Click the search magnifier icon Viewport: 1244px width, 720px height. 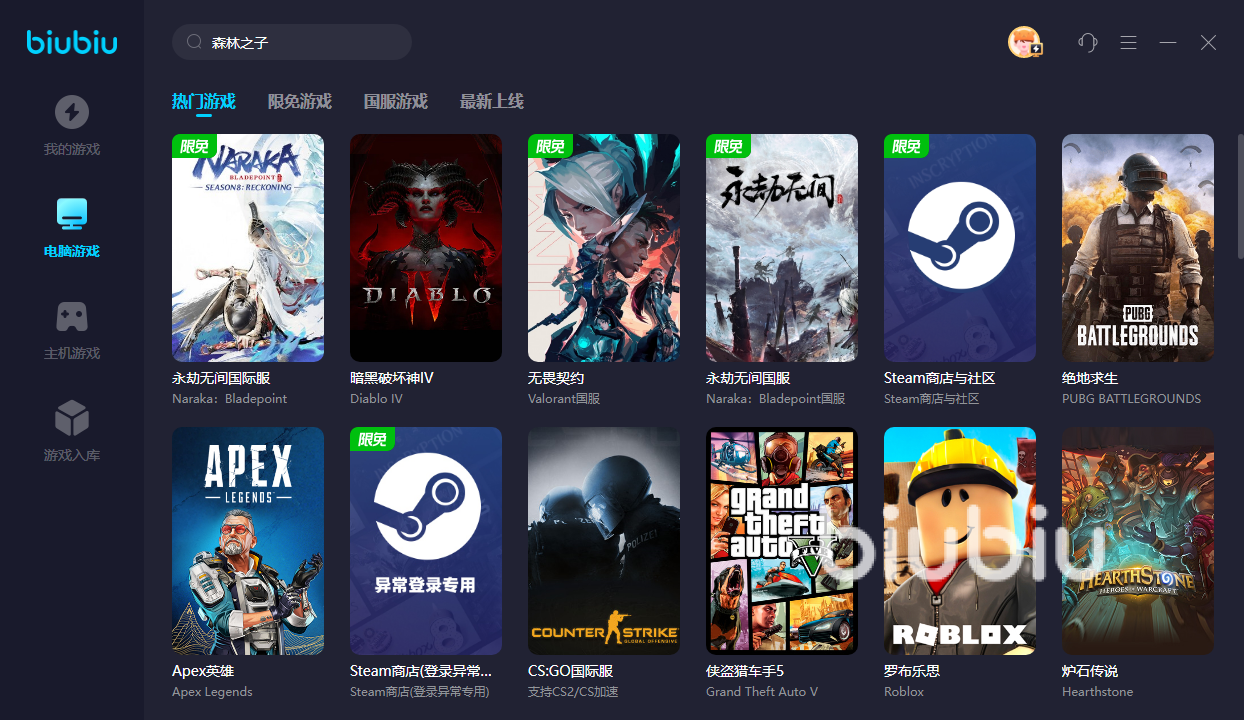tap(194, 43)
